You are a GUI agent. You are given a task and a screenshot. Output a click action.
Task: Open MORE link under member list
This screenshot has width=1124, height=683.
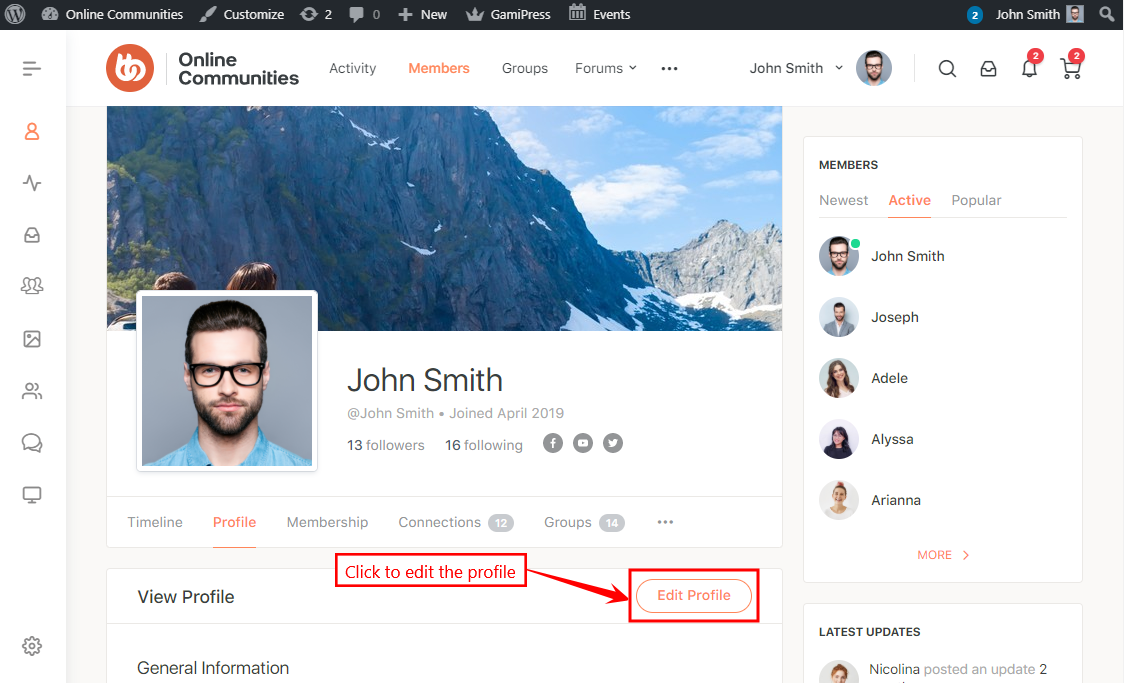941,554
